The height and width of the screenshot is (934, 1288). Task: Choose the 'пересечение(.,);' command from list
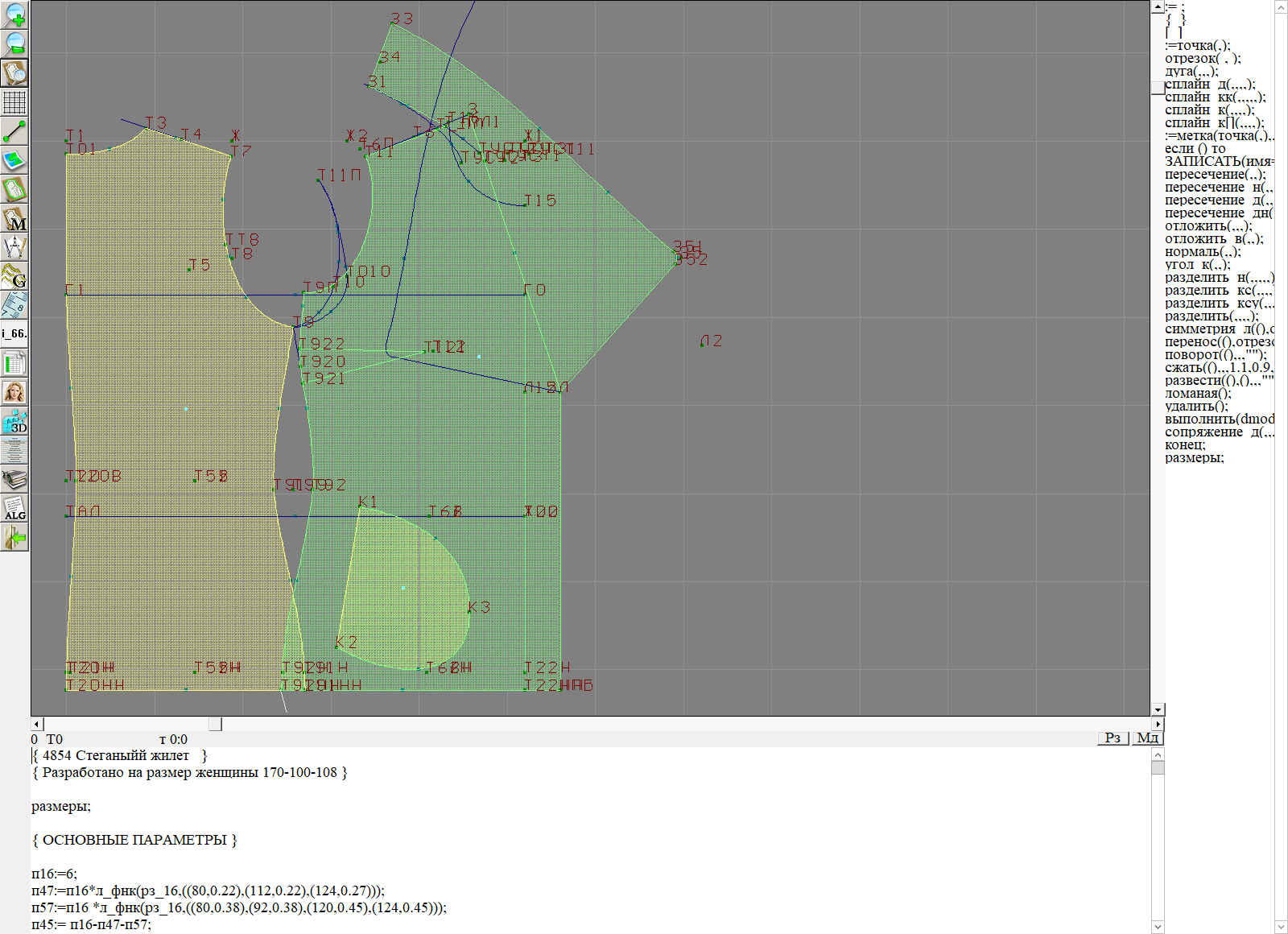click(1215, 175)
